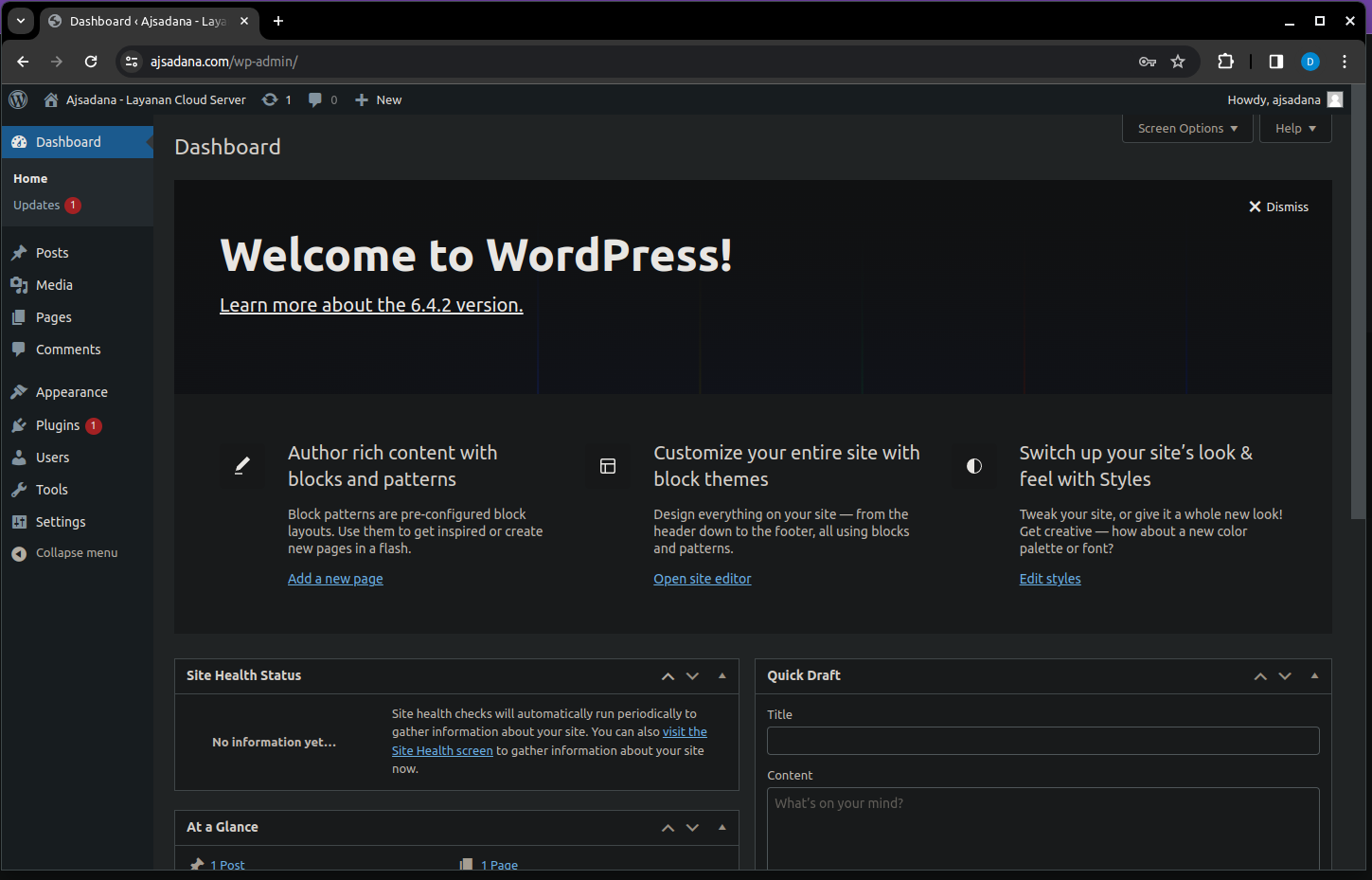The width and height of the screenshot is (1372, 880).
Task: Expand the Screen Options dropdown
Action: (1187, 129)
